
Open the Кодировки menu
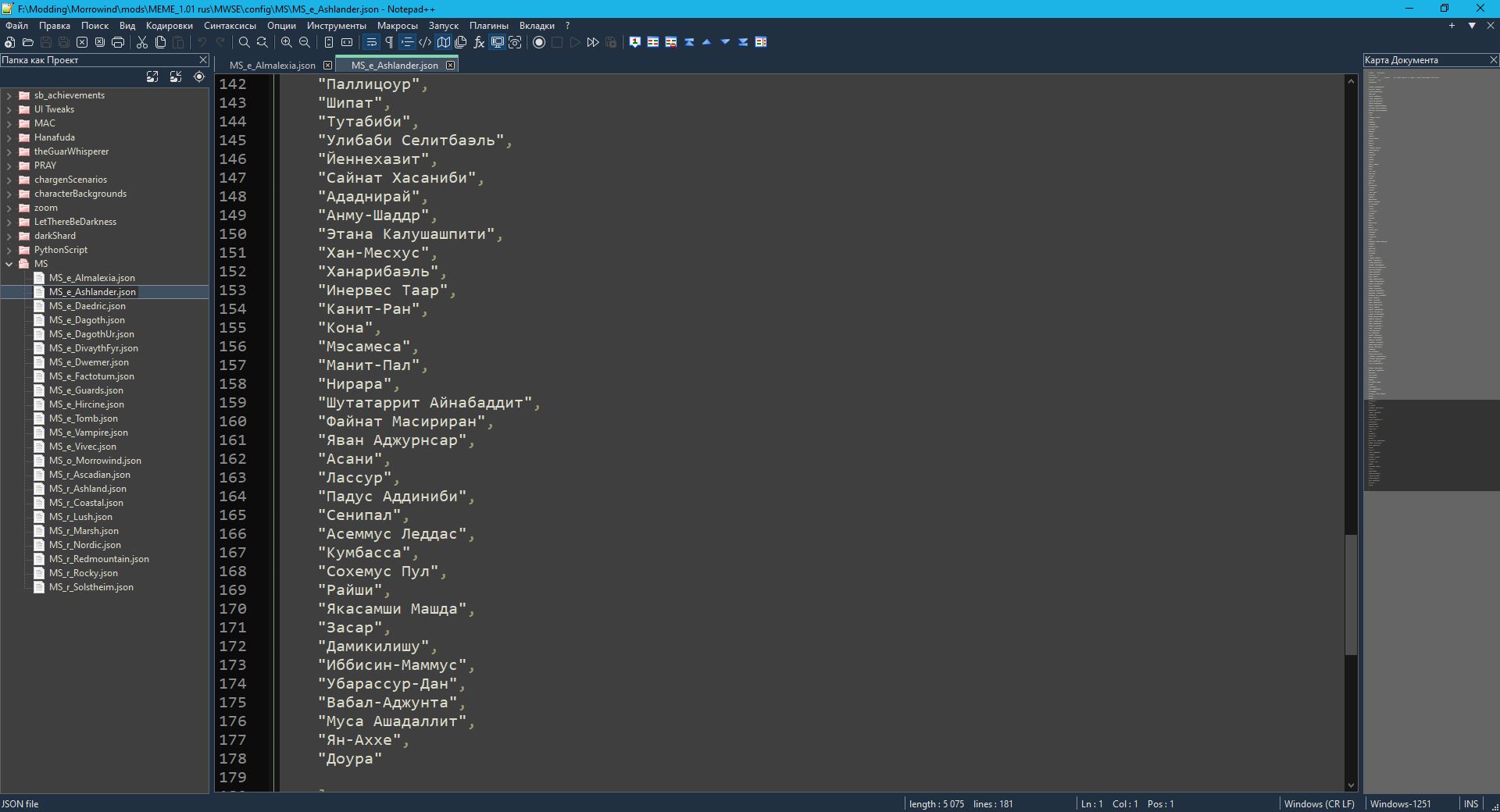click(169, 25)
